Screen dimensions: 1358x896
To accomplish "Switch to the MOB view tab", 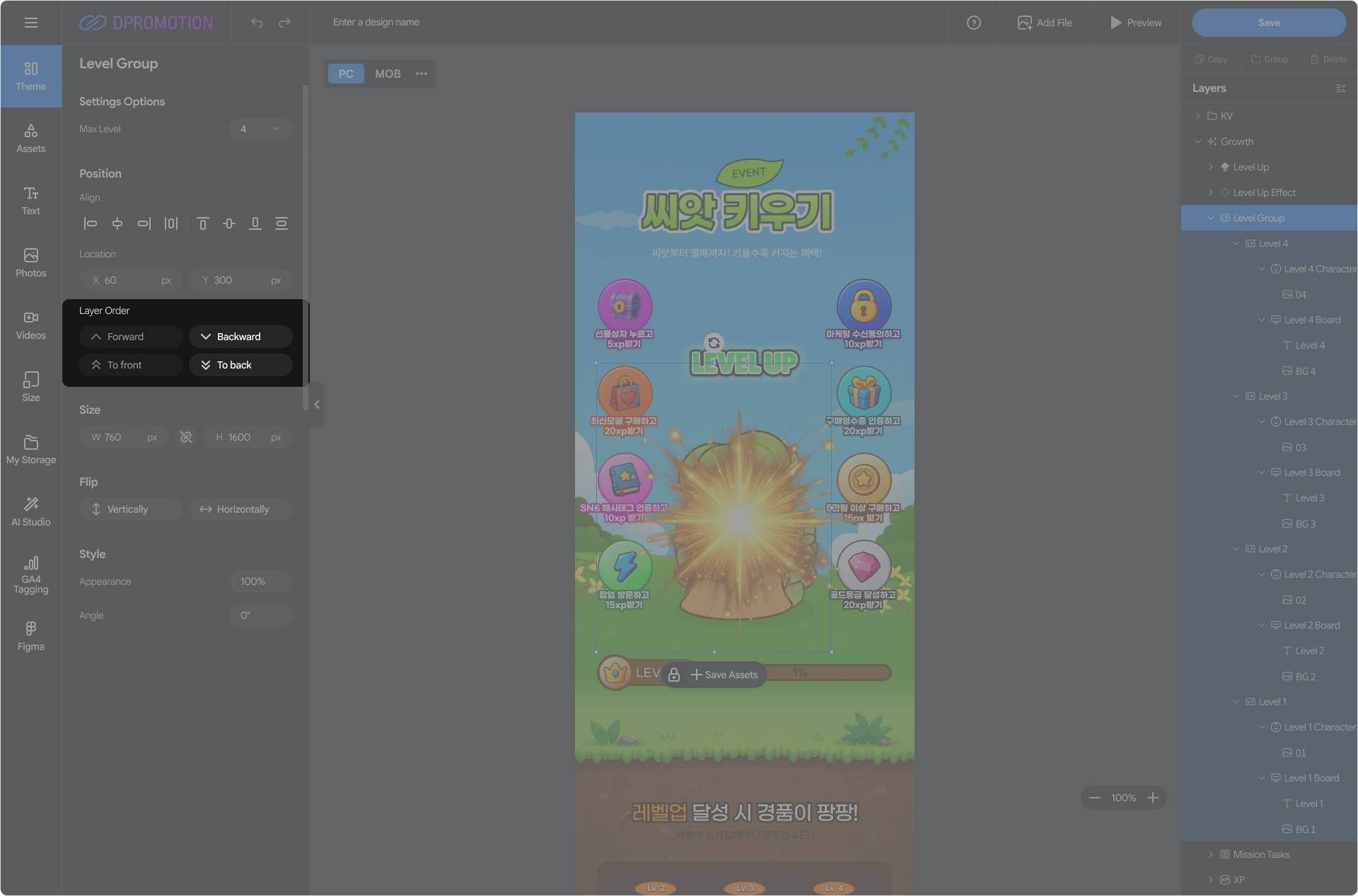I will (x=388, y=74).
